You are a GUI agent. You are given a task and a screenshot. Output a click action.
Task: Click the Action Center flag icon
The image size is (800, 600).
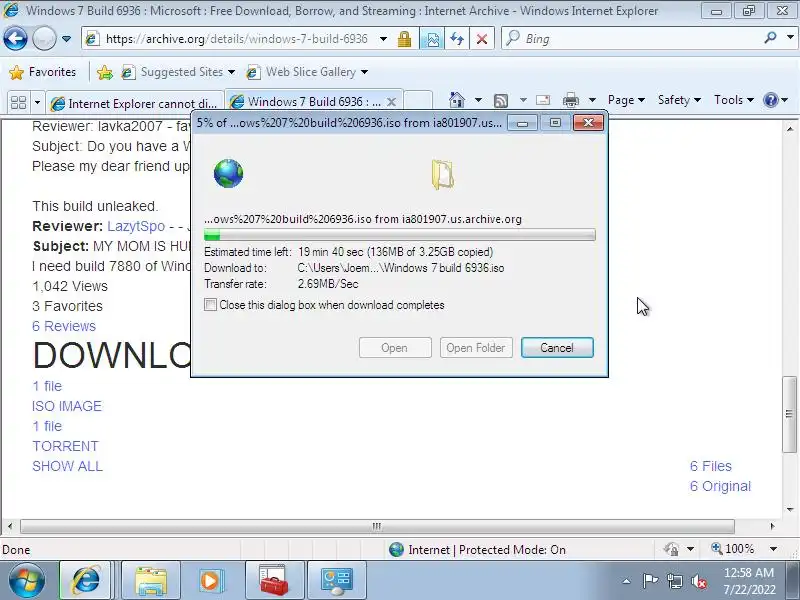(x=650, y=581)
